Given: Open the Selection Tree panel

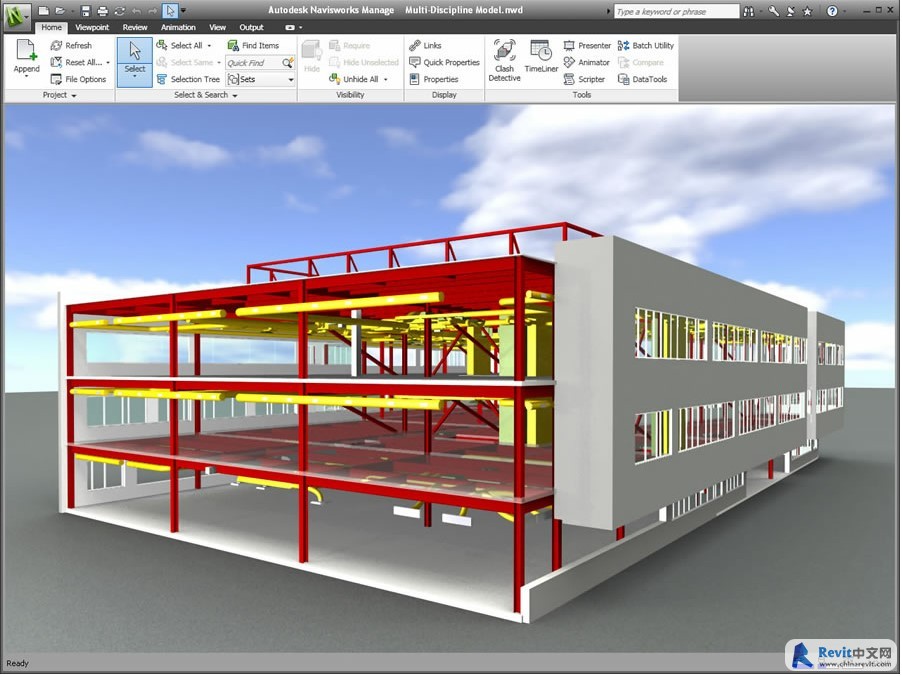Looking at the screenshot, I should (188, 80).
